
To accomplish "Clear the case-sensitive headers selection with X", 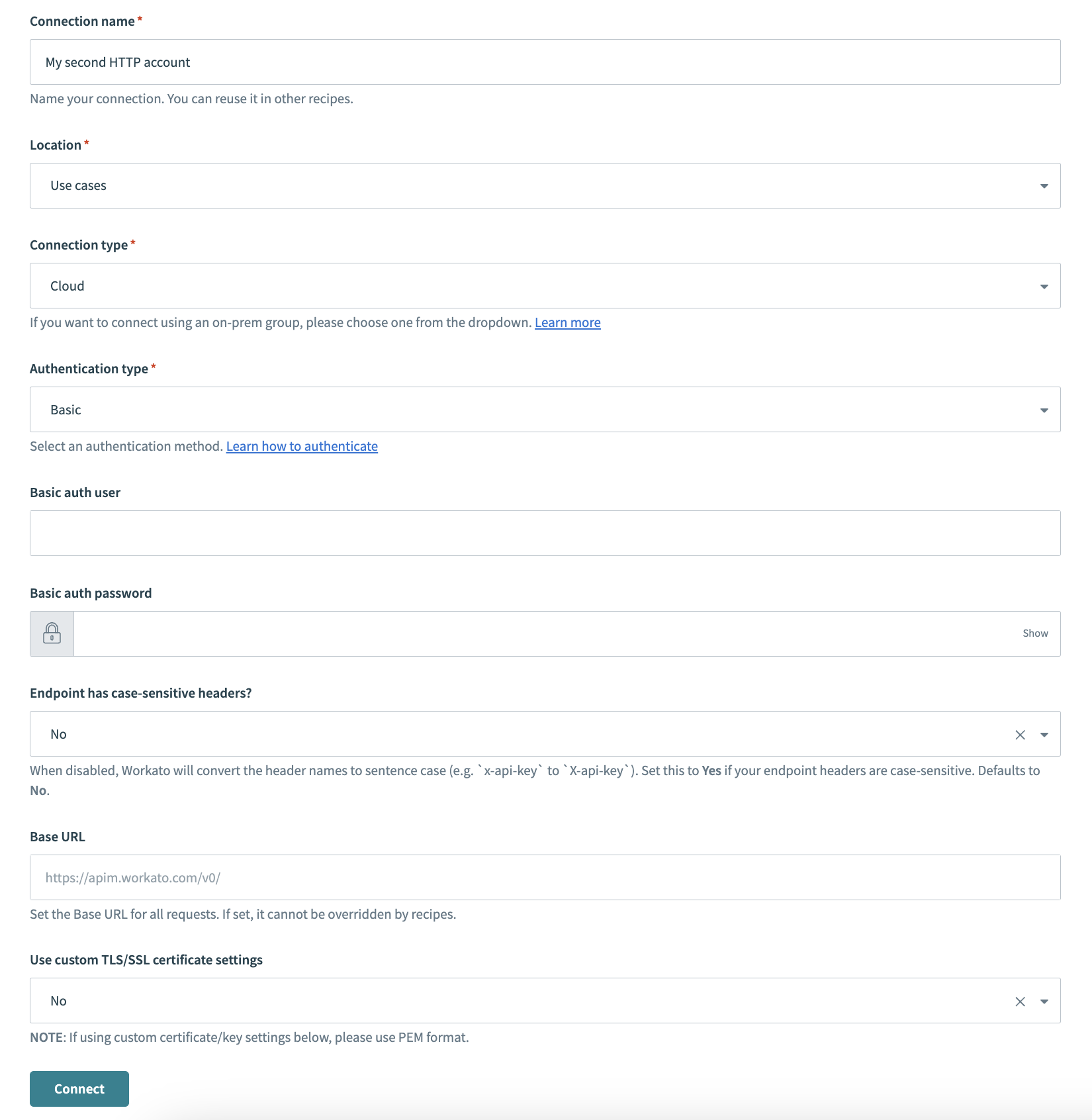I will 1019,733.
